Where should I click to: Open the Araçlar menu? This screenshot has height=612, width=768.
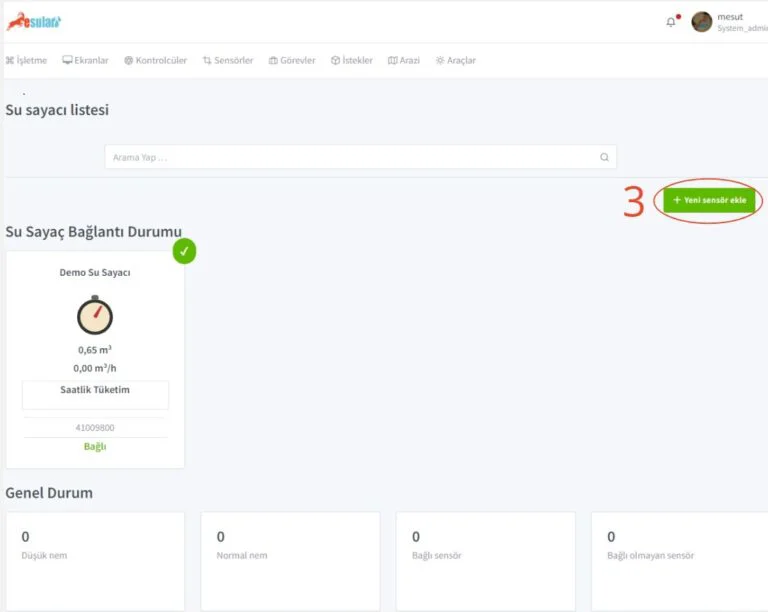[x=456, y=60]
